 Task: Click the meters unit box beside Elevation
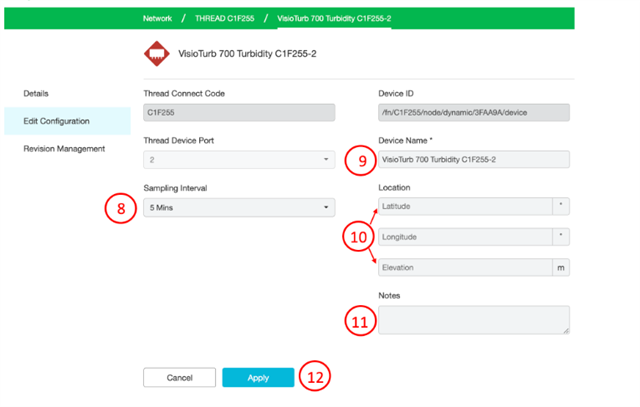tap(561, 268)
